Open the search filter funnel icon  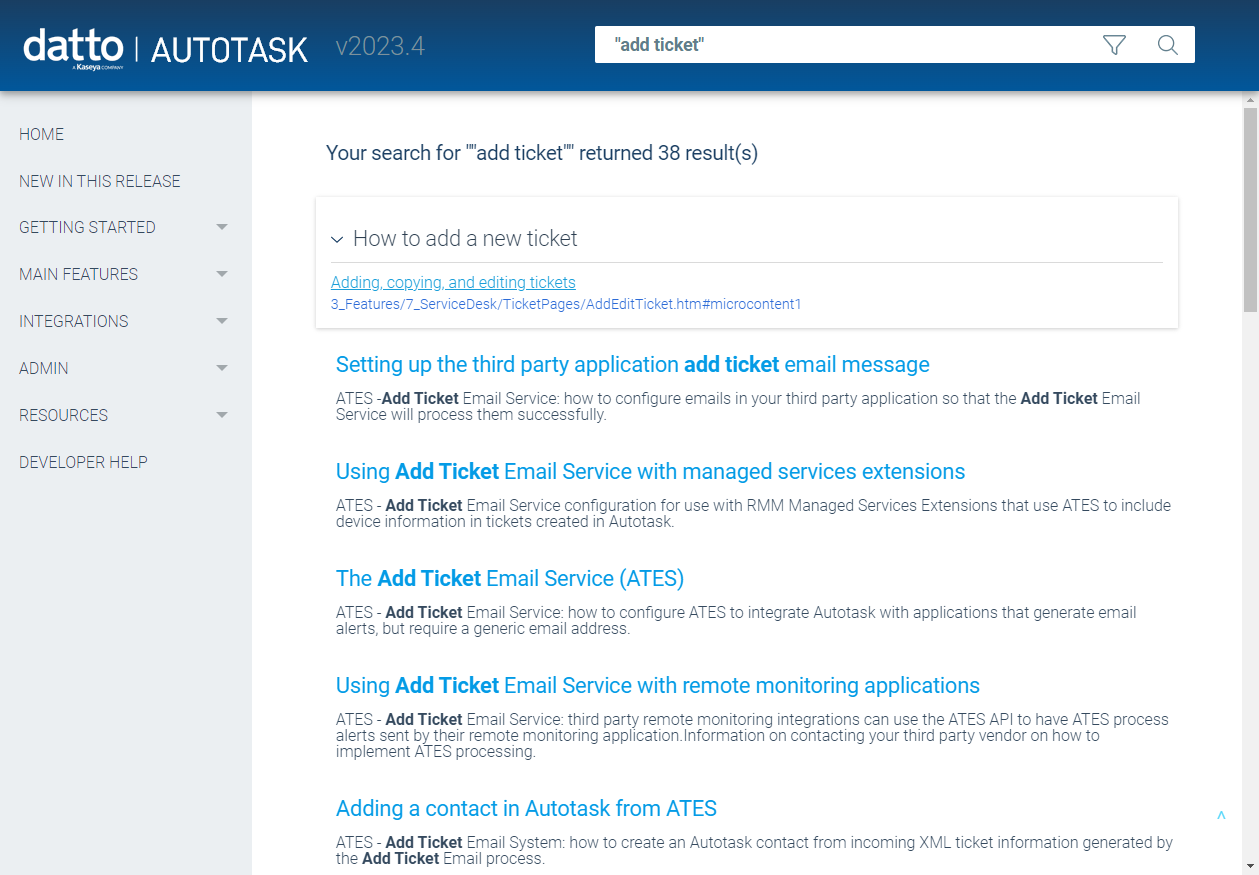click(x=1114, y=45)
